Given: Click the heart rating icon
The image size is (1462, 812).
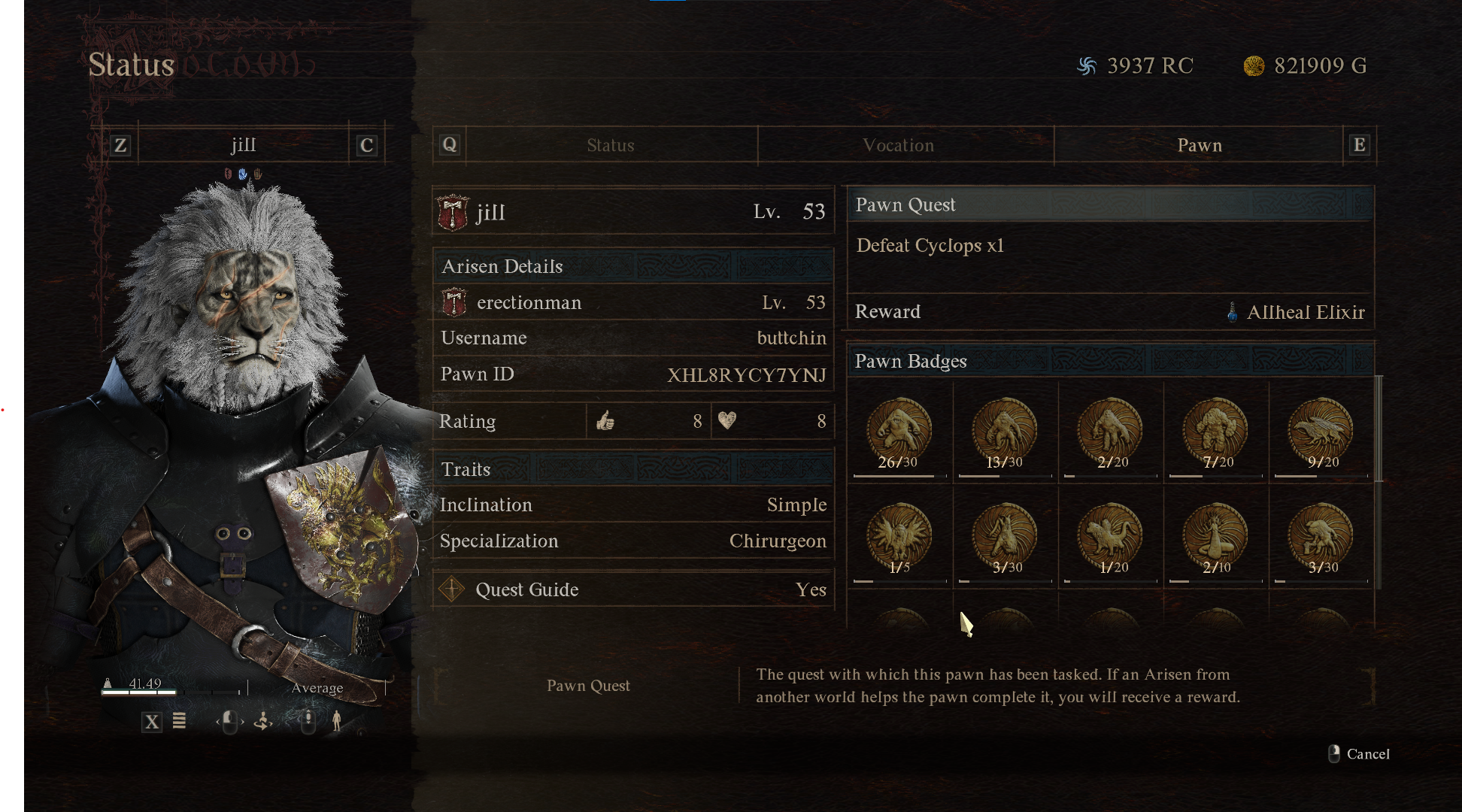Looking at the screenshot, I should 726,420.
